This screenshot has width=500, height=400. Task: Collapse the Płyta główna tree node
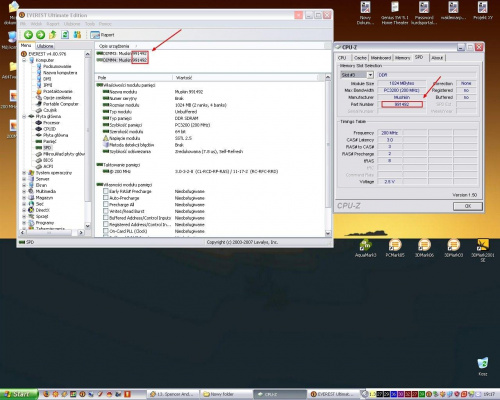click(x=24, y=116)
